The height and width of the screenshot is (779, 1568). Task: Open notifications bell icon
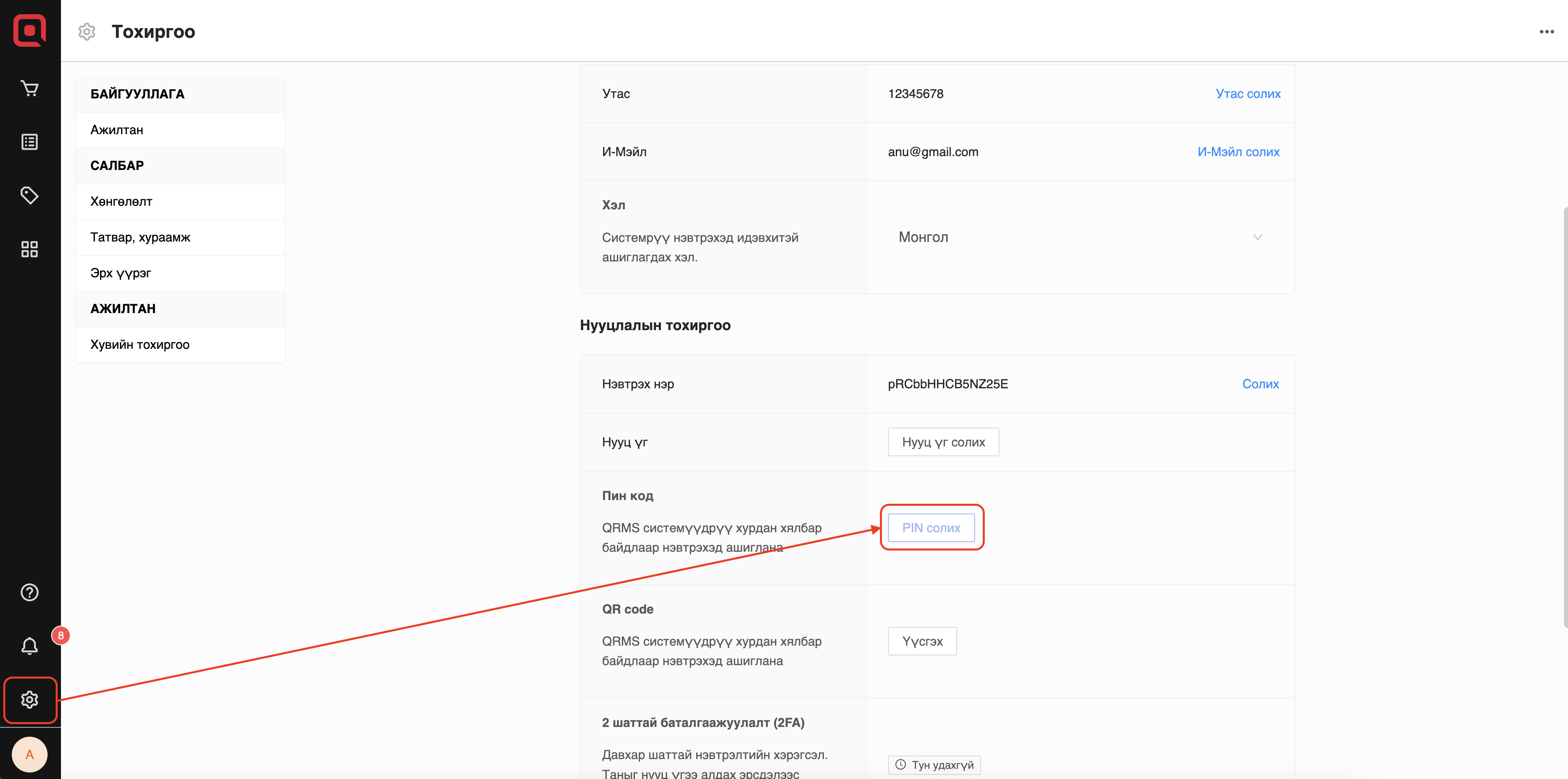point(29,646)
